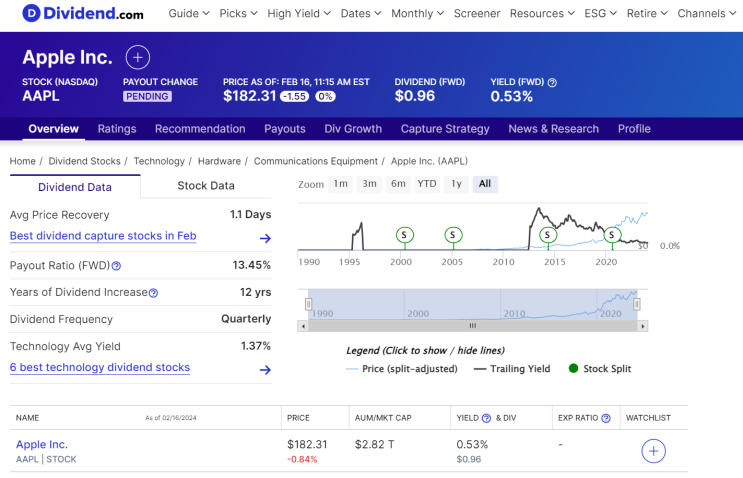Expand the Resources menu

pos(542,14)
